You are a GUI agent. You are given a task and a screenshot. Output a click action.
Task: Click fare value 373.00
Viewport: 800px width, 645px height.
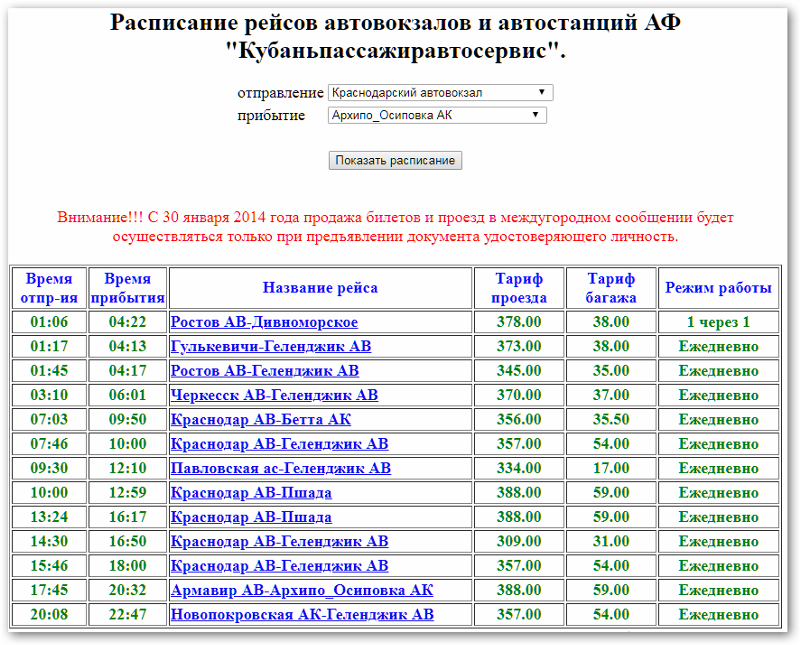click(x=519, y=346)
